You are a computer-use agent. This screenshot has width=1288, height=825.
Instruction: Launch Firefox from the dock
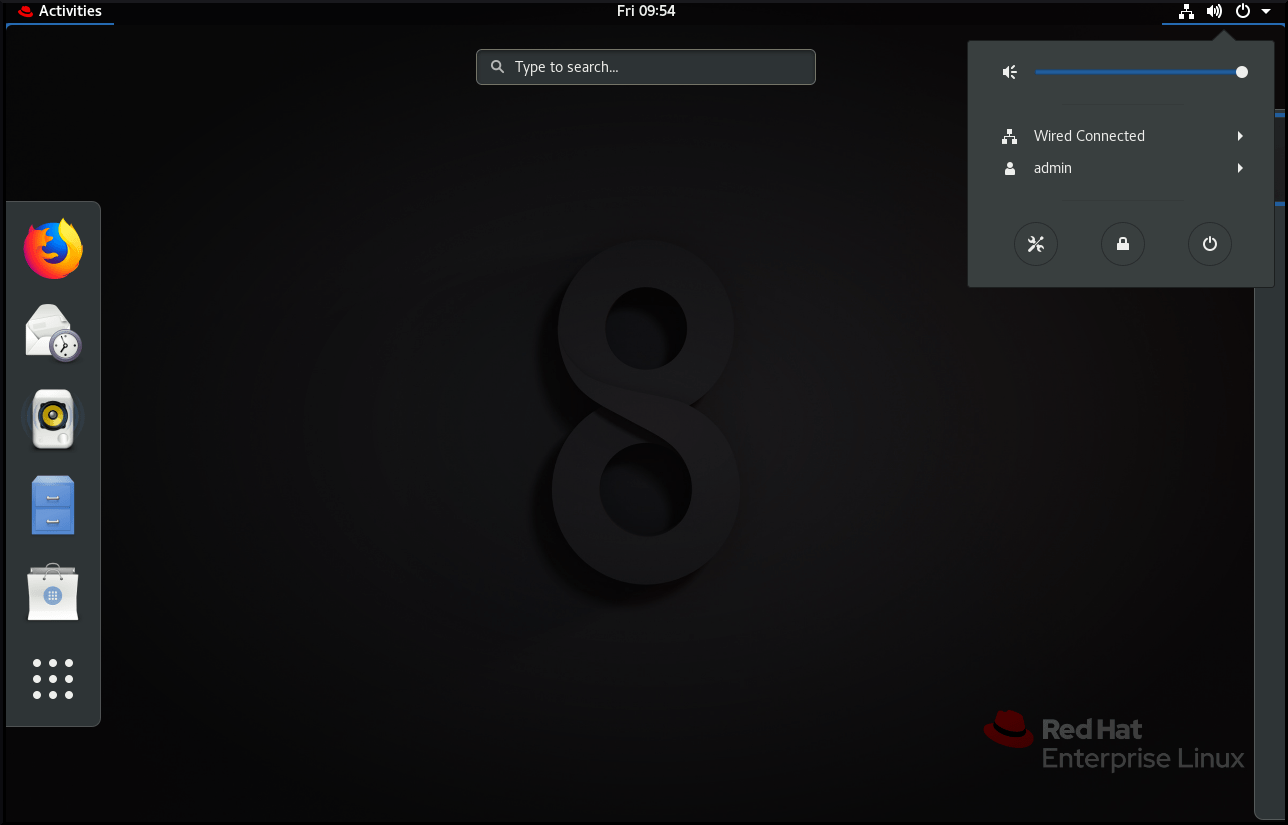click(x=52, y=248)
